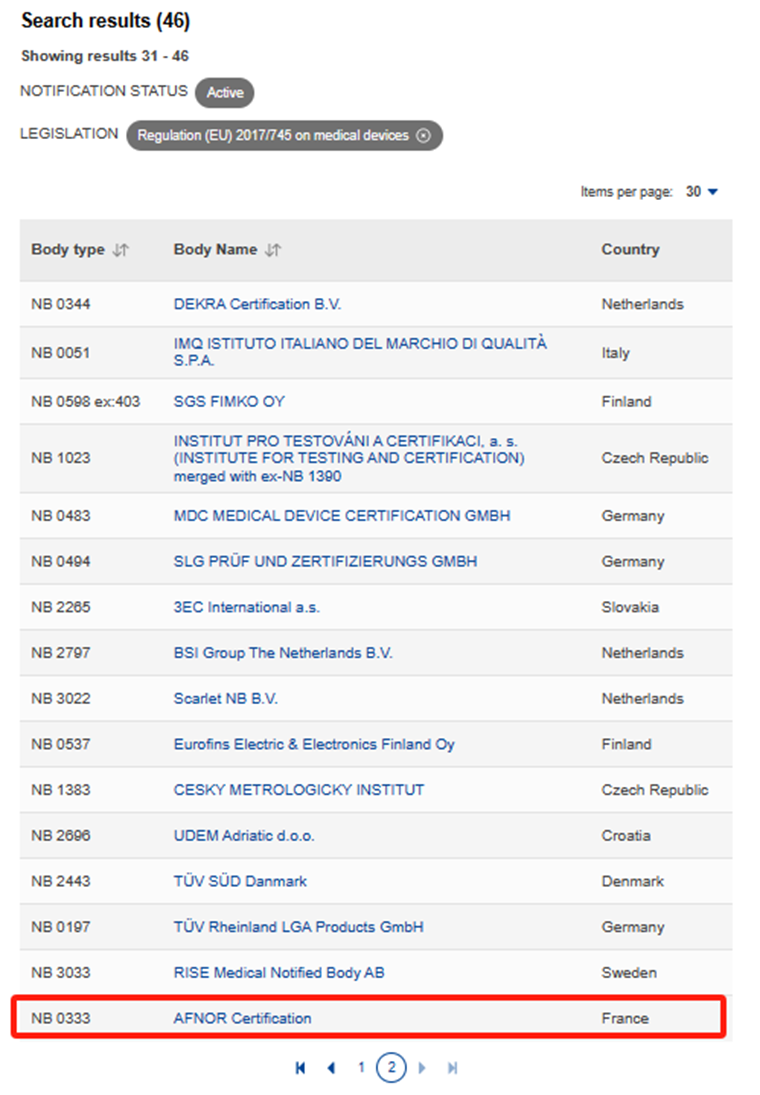Click body type cell NB 0333
760x1095 pixels.
coord(61,1019)
